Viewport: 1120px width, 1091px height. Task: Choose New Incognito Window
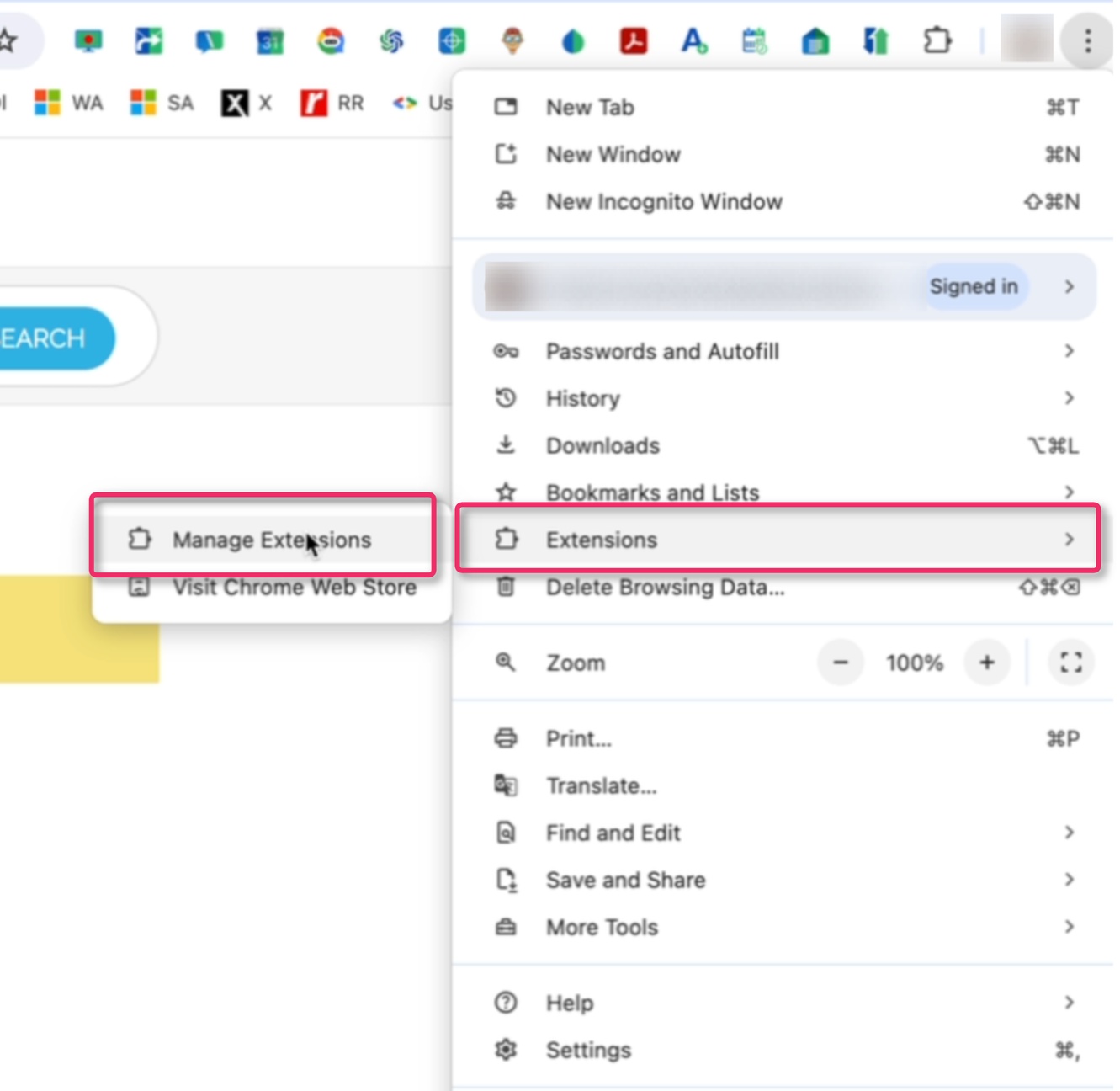663,202
